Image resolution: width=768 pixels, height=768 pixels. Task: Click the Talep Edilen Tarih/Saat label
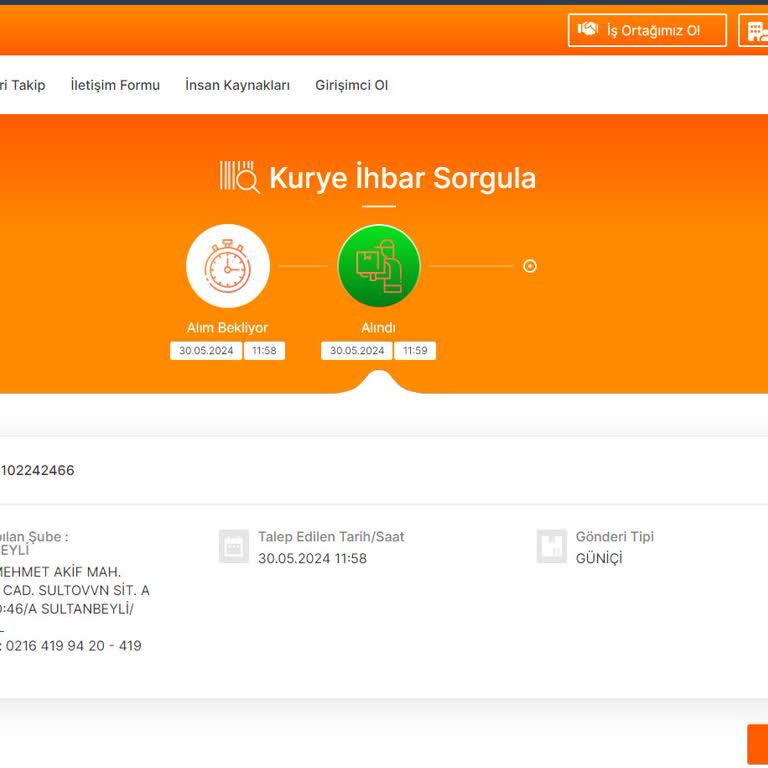pos(331,537)
